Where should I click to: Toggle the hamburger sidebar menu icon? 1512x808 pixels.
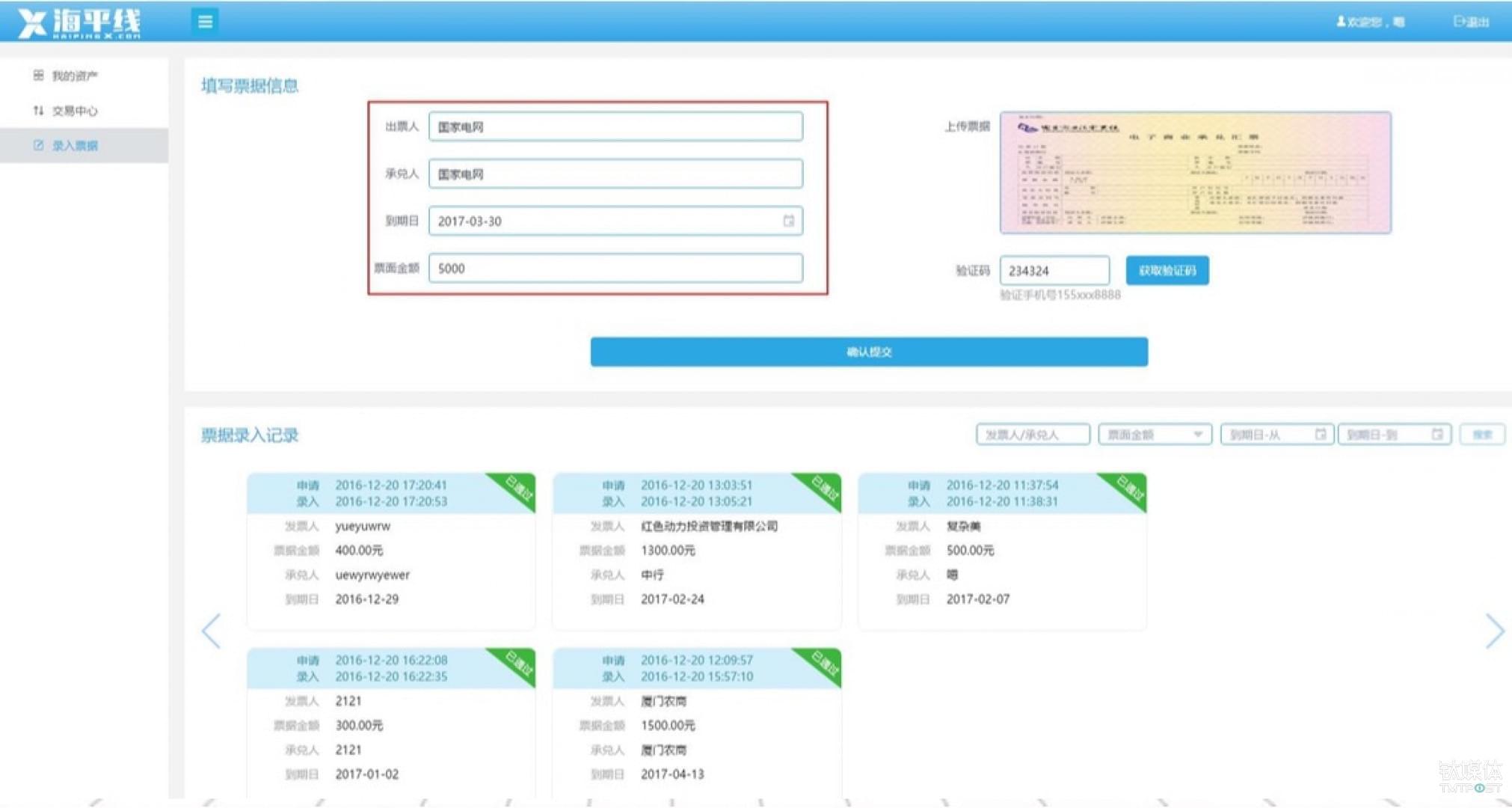click(205, 22)
